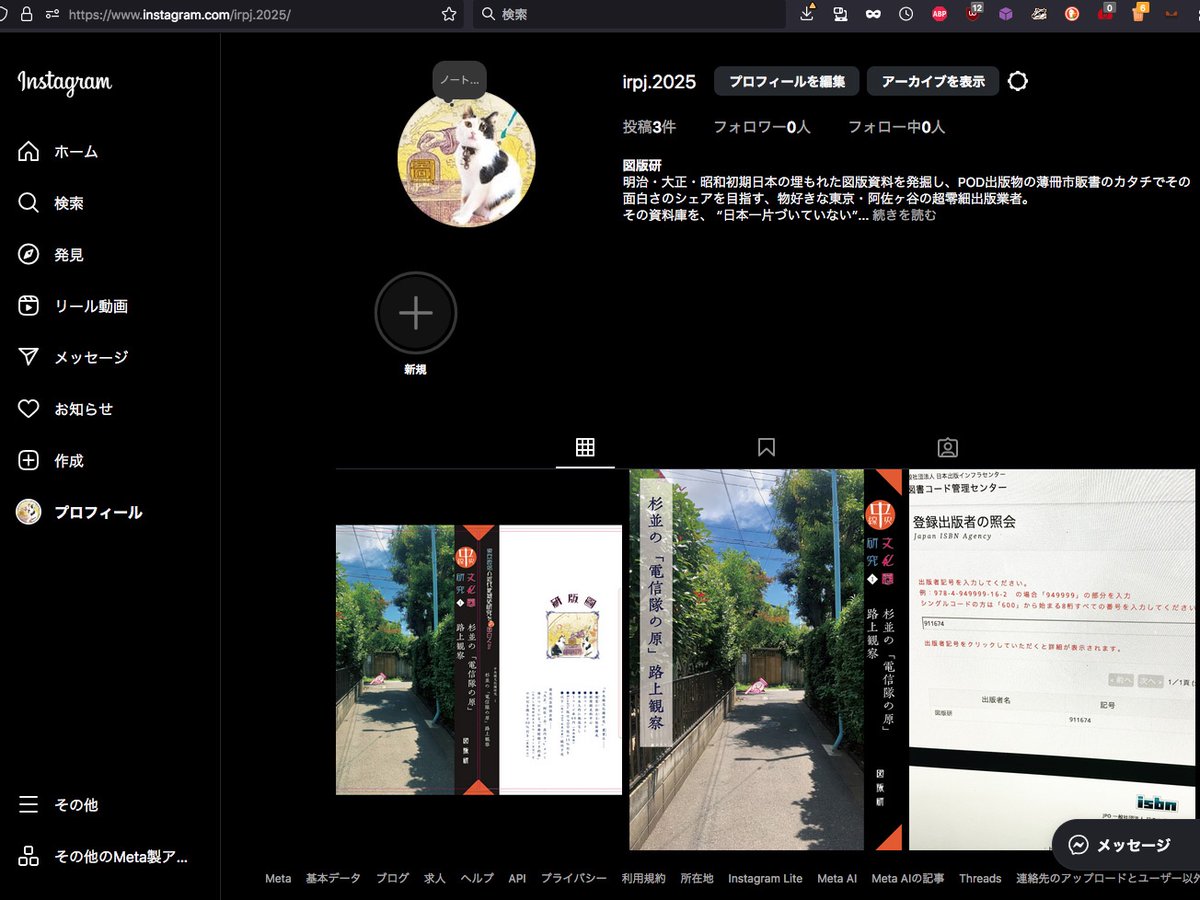Click Threads footer link

(x=980, y=879)
